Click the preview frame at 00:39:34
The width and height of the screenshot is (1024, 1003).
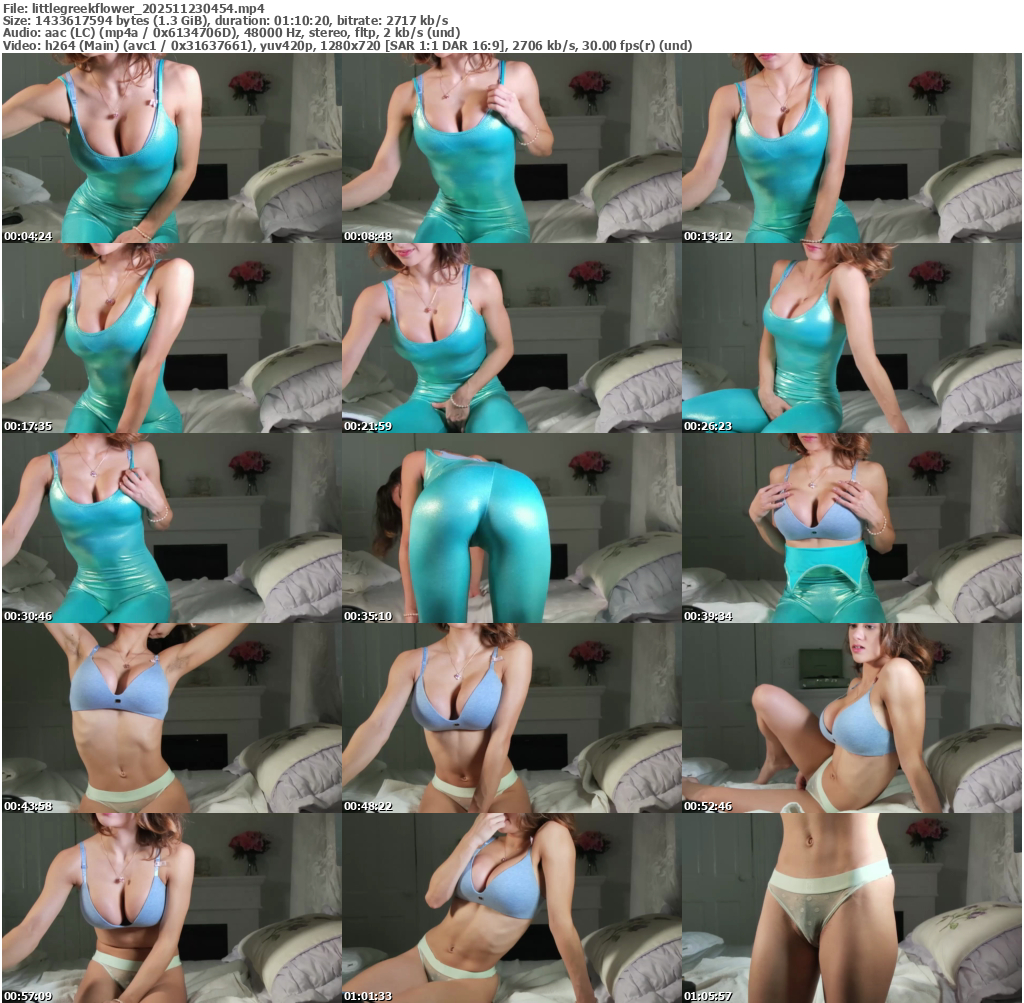point(851,528)
